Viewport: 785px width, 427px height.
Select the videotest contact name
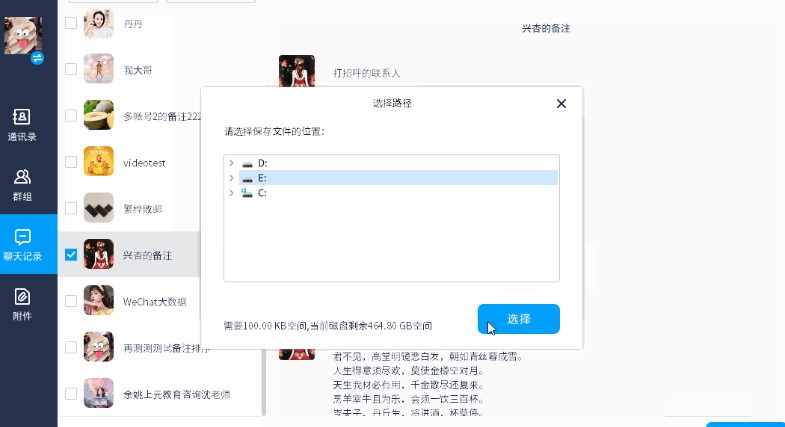(144, 163)
